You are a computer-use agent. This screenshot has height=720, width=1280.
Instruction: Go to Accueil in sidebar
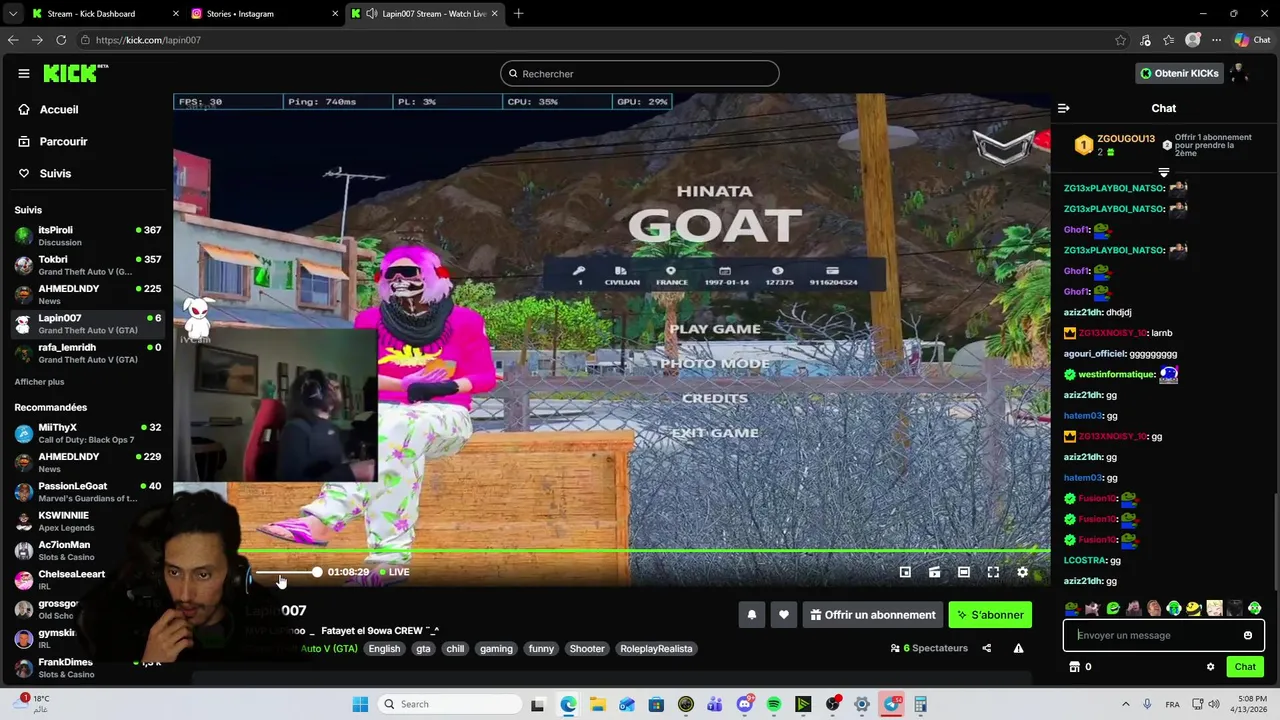58,109
